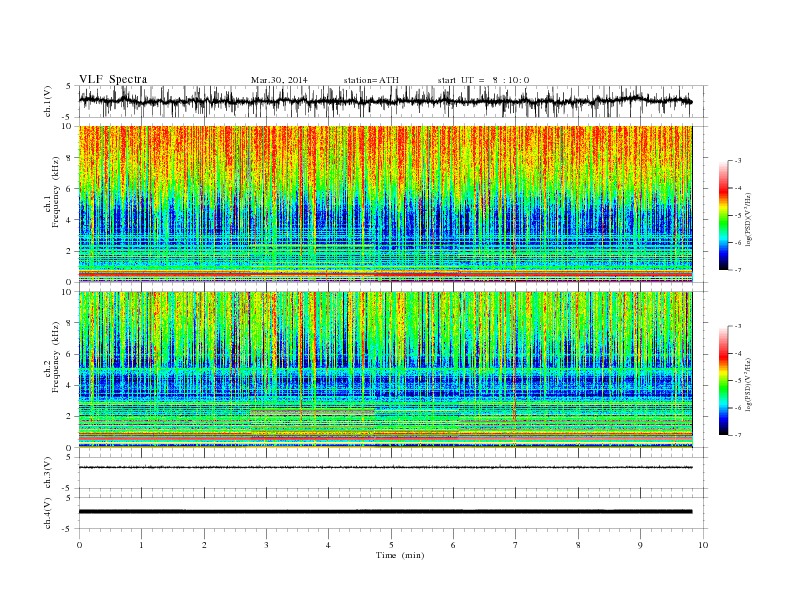
Task: Click the ch.4(V) axis label
Action: coord(48,513)
